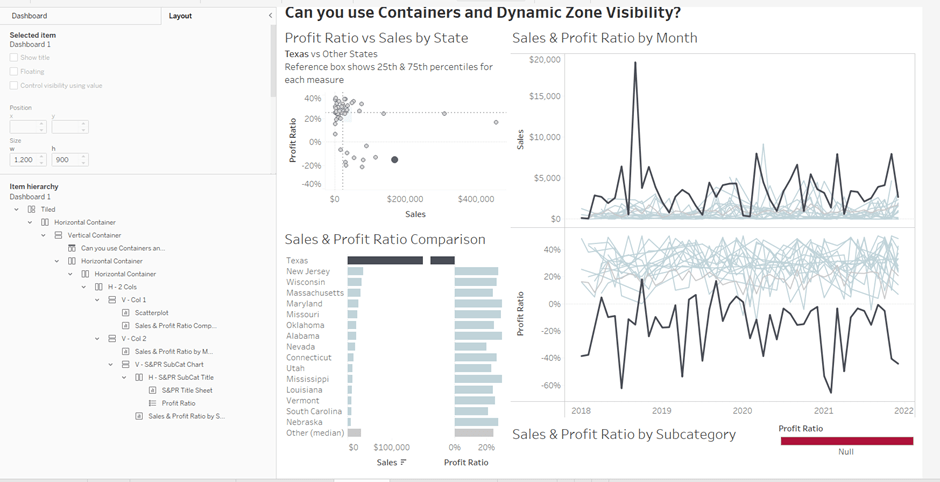Image resolution: width=940 pixels, height=482 pixels.
Task: Click the Vertical Container icon in hierarchy
Action: tap(58, 235)
